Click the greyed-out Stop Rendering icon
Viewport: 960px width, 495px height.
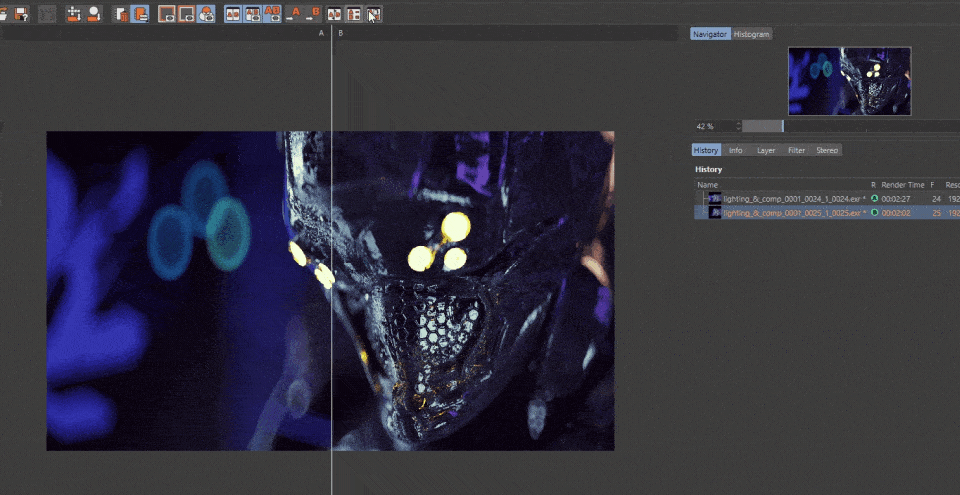(47, 13)
